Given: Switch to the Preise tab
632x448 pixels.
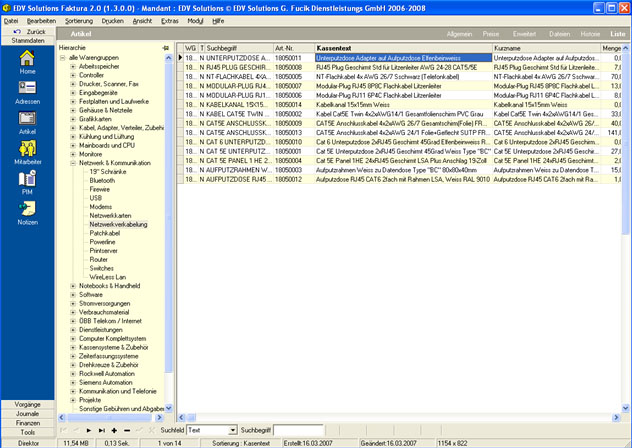Looking at the screenshot, I should coord(491,34).
